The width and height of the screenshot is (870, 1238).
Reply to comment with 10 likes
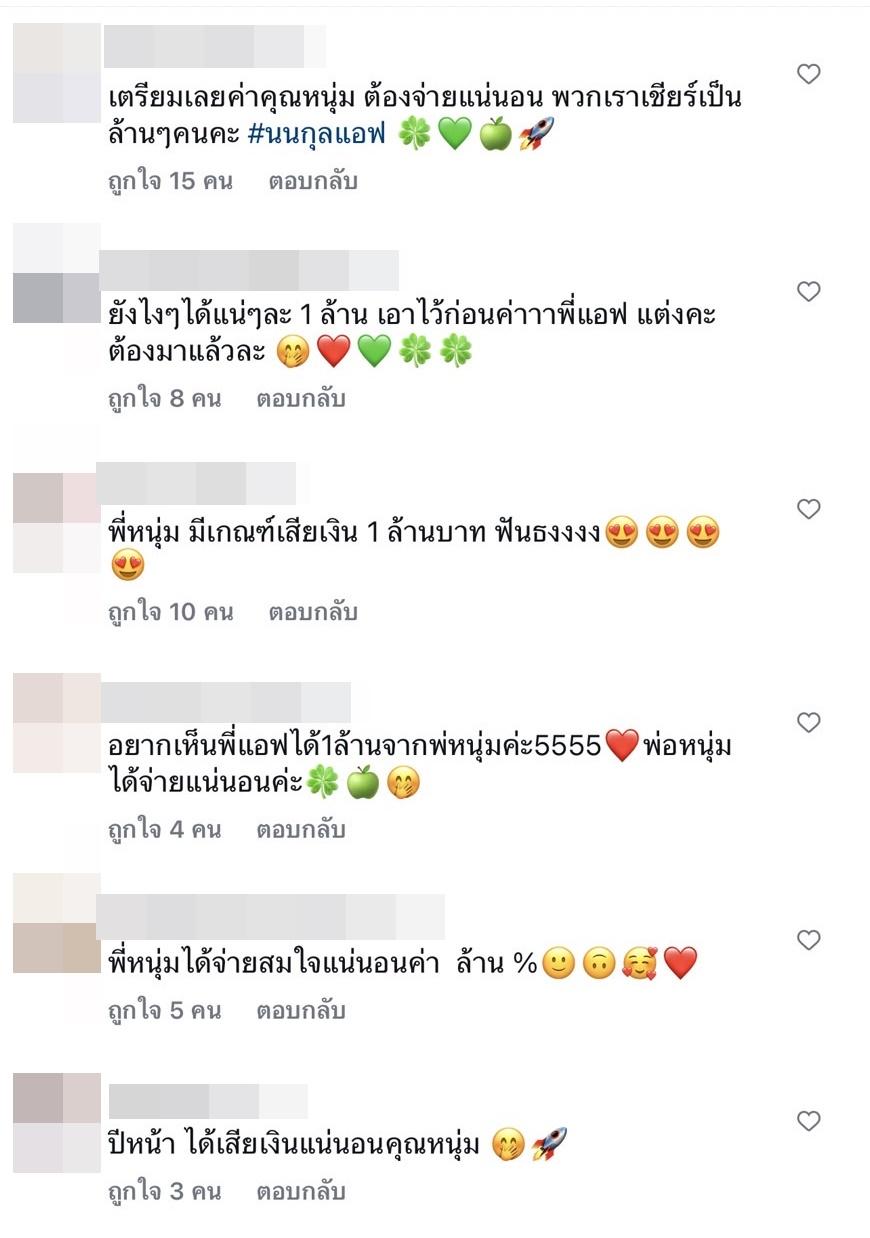(x=313, y=612)
